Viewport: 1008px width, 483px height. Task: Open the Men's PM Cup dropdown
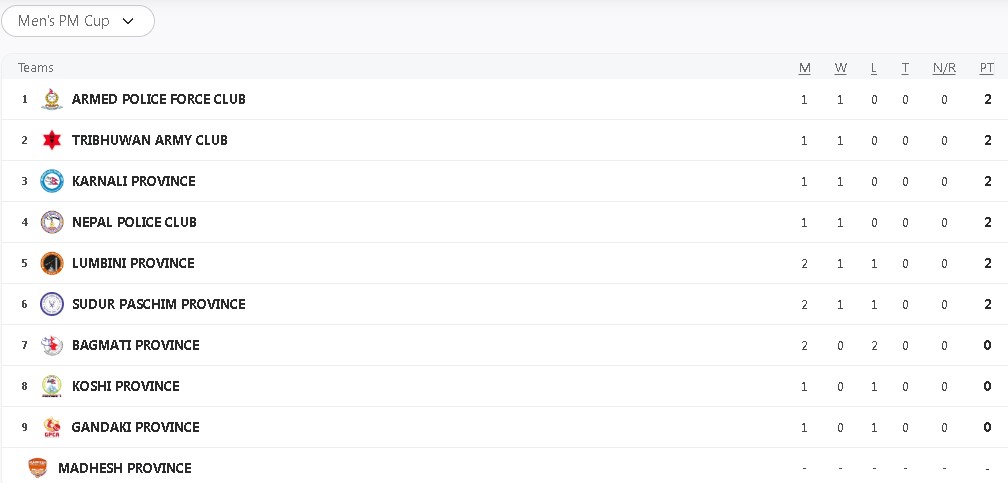click(78, 21)
